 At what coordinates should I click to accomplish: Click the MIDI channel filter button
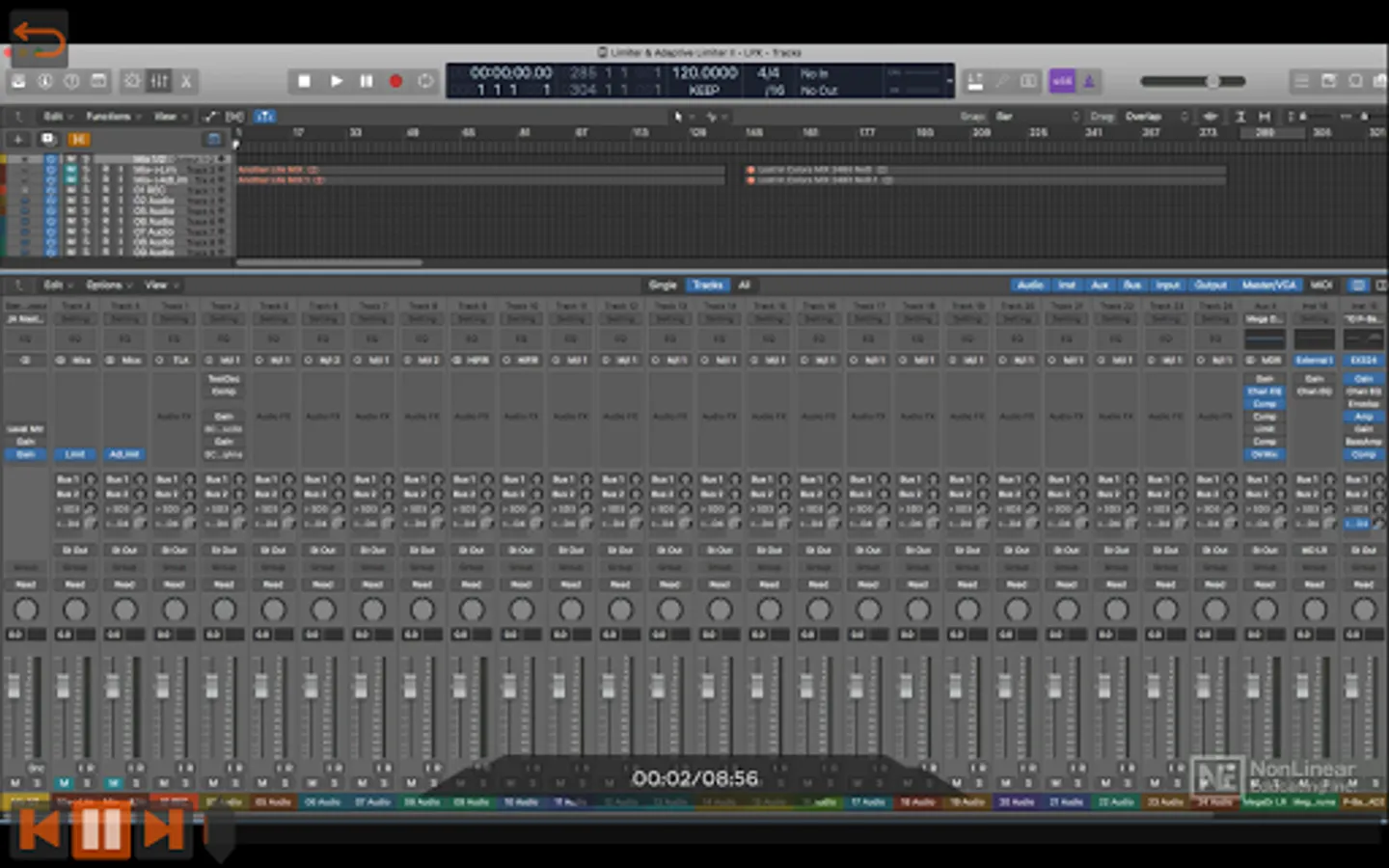1321,285
